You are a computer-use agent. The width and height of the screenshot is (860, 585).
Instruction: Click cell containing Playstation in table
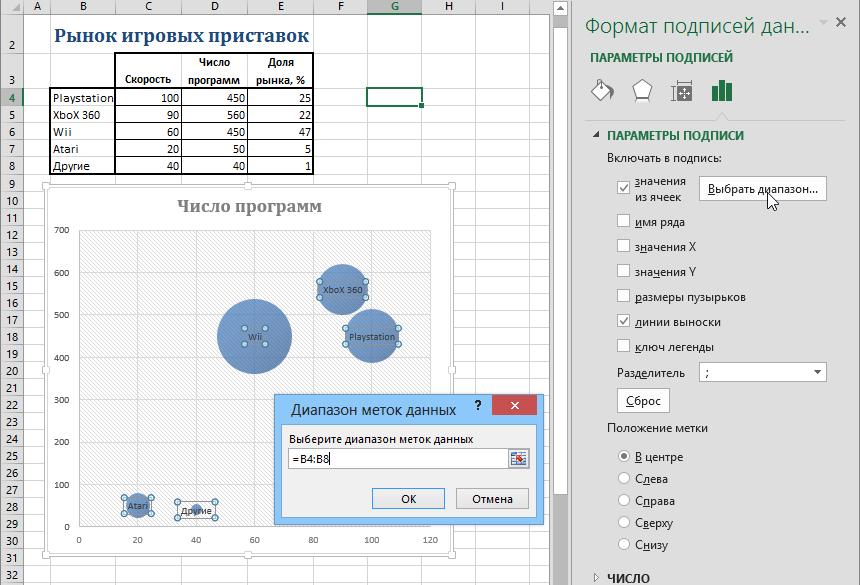pyautogui.click(x=82, y=98)
